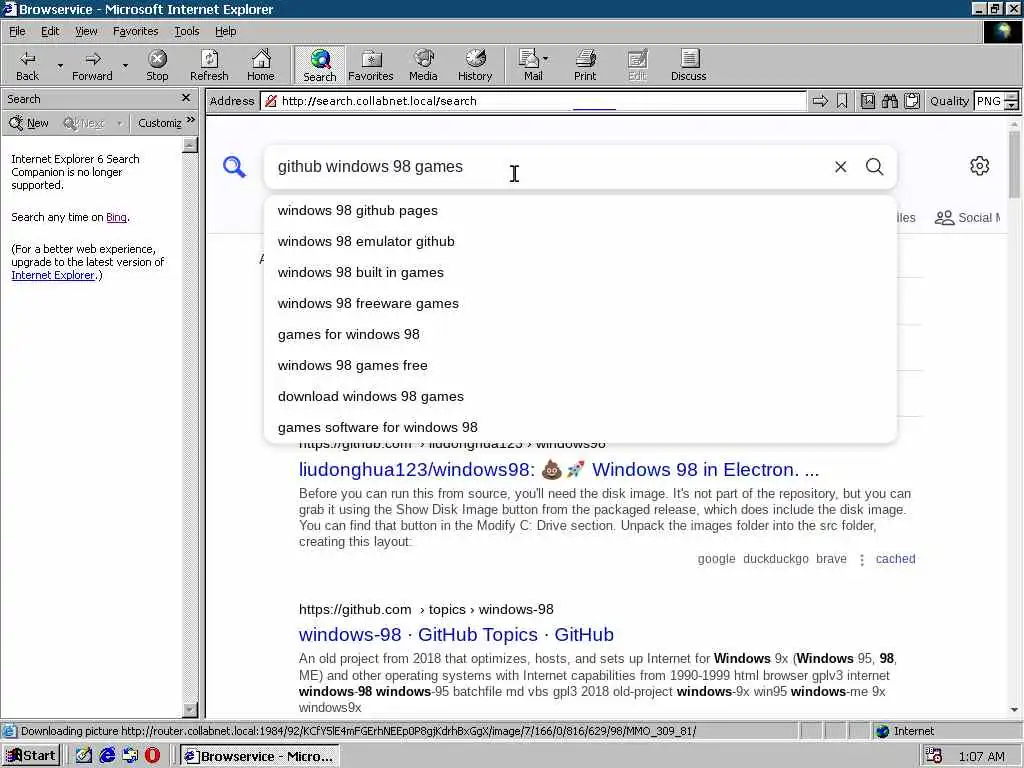Open the Favorites toolbar pane
Image resolution: width=1024 pixels, height=768 pixels.
[x=371, y=65]
